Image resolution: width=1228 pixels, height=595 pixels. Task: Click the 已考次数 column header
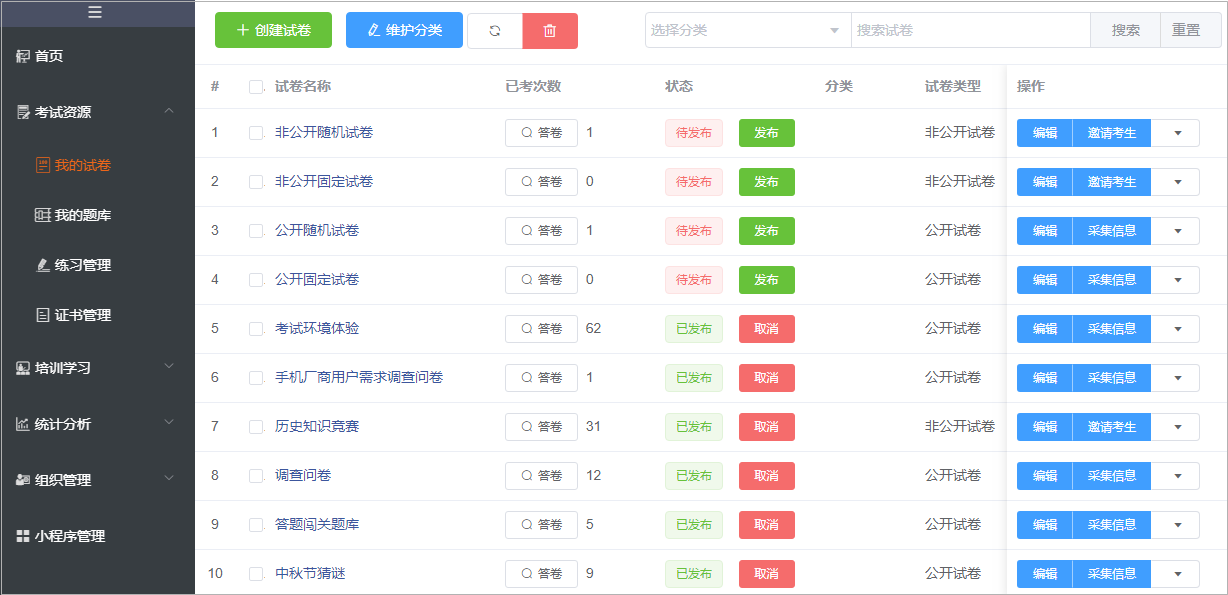[x=533, y=87]
